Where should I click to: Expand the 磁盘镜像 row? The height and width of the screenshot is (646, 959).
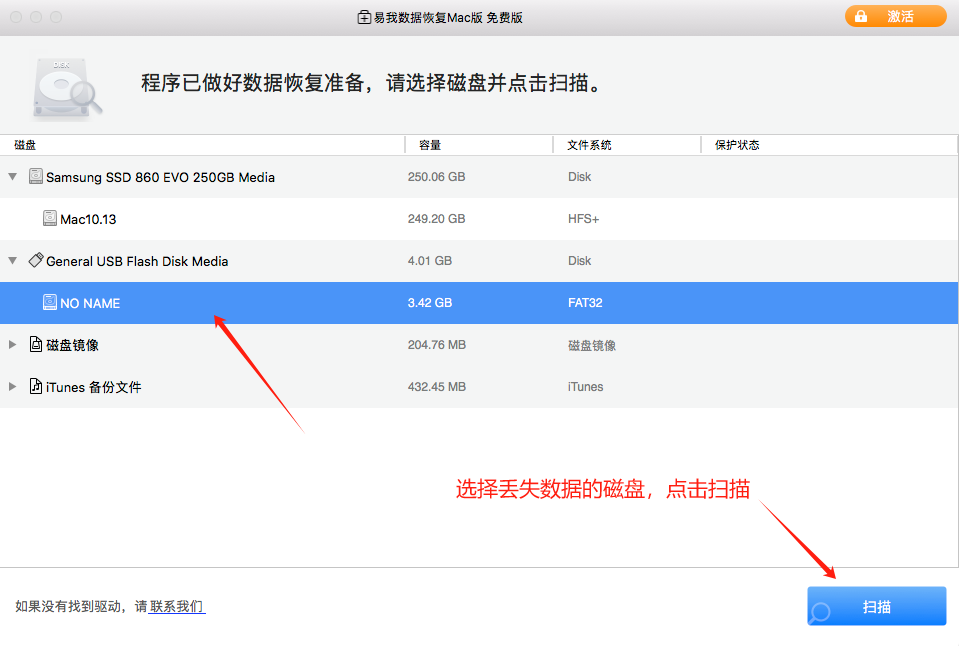pyautogui.click(x=13, y=345)
